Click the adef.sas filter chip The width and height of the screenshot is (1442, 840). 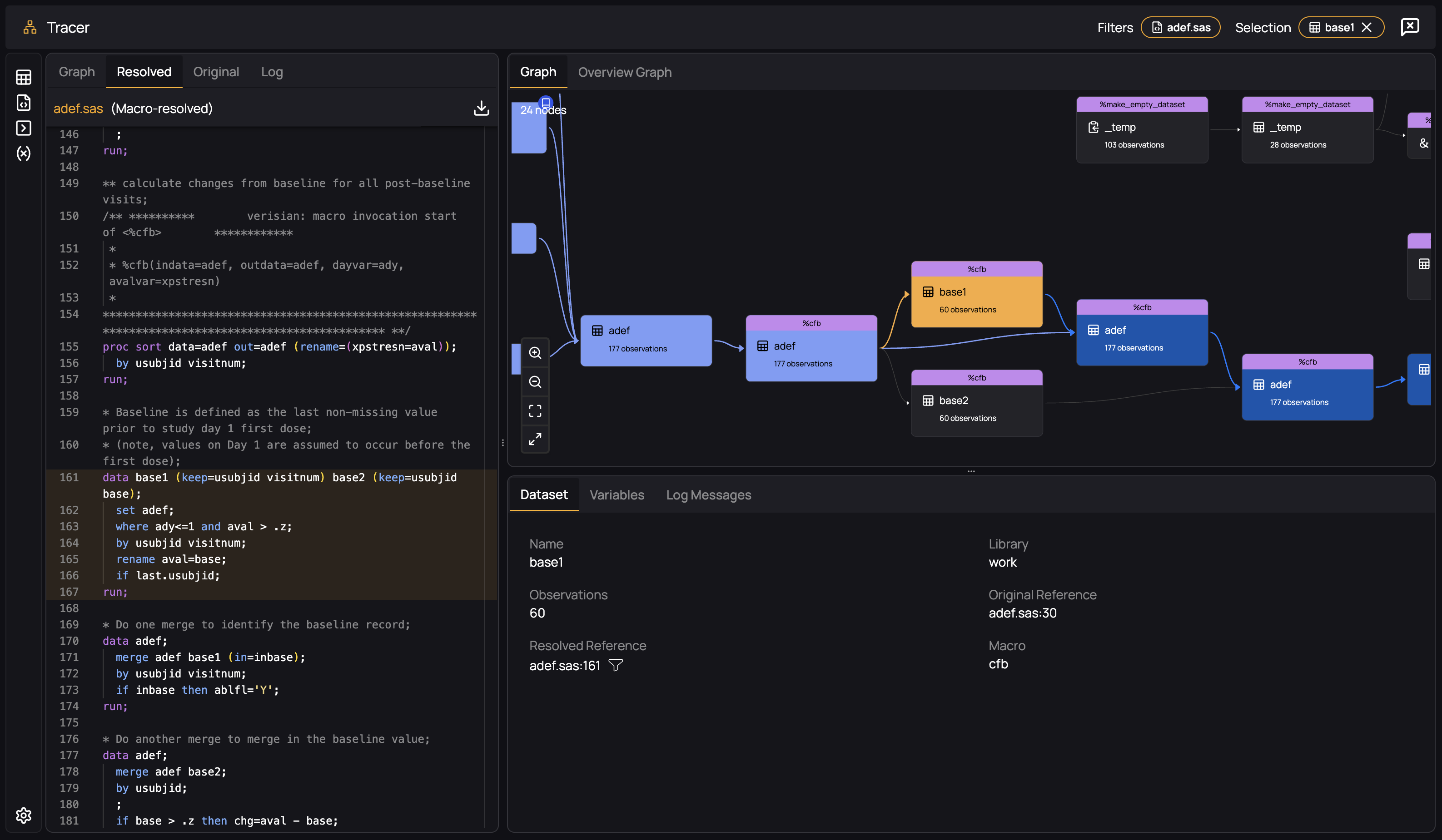pos(1180,27)
